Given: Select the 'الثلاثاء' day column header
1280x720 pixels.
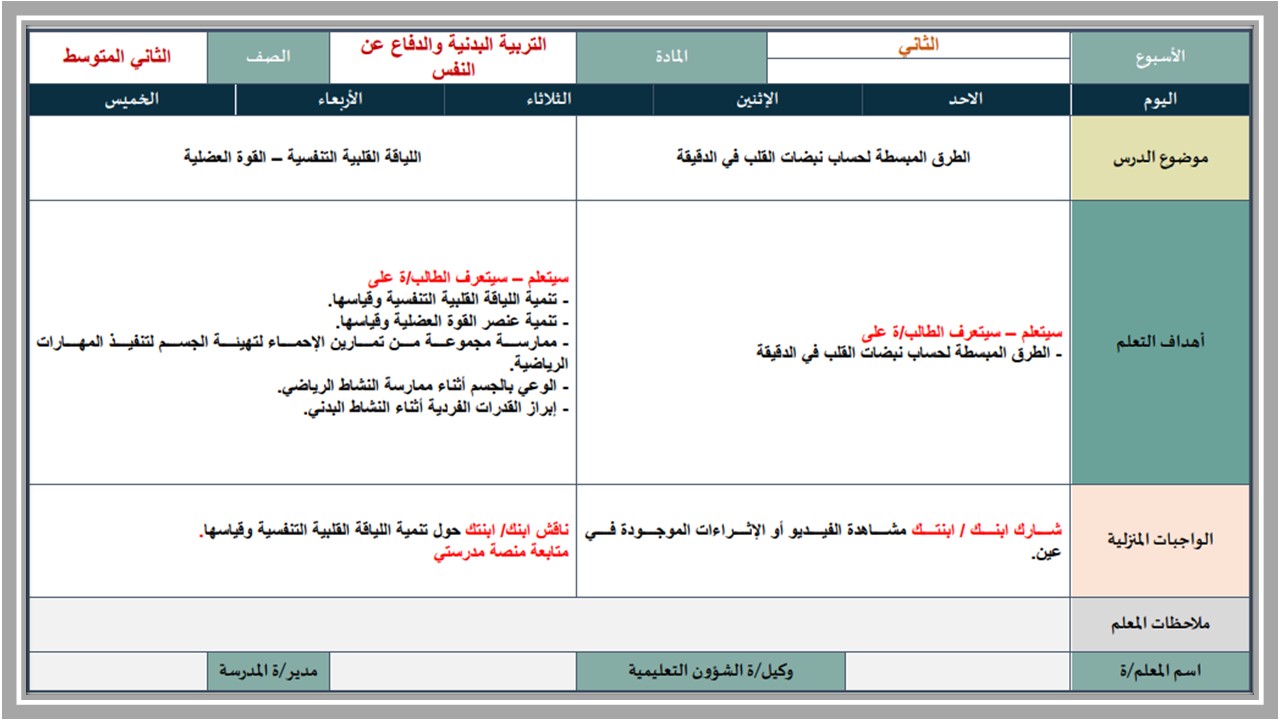Looking at the screenshot, I should pyautogui.click(x=549, y=100).
